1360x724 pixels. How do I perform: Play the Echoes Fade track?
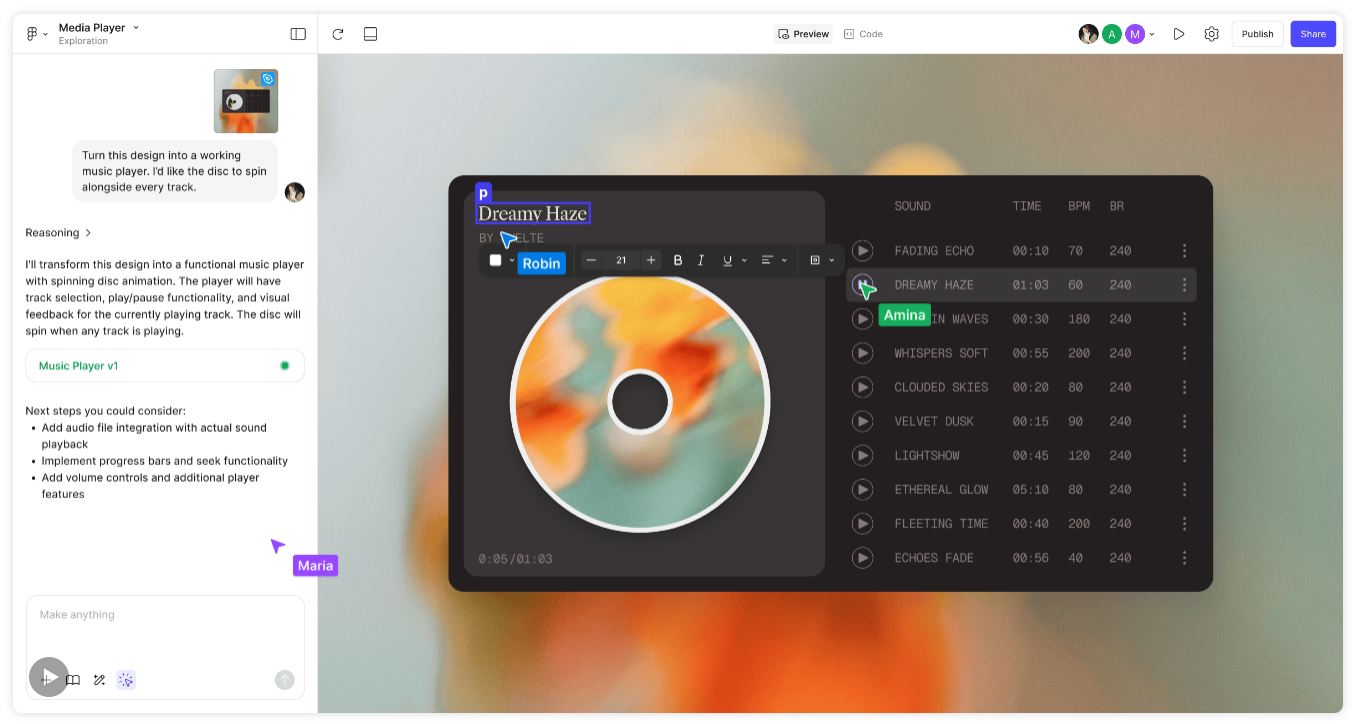tap(862, 557)
